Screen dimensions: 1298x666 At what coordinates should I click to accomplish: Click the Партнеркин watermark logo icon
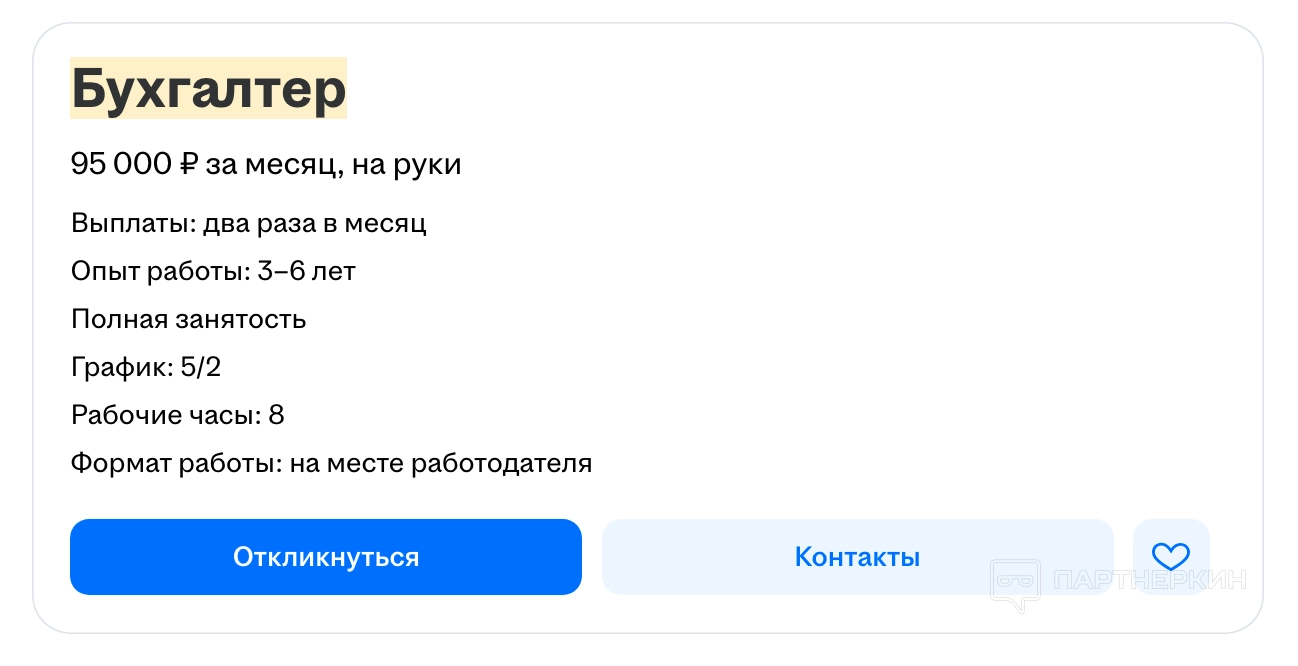point(1015,584)
